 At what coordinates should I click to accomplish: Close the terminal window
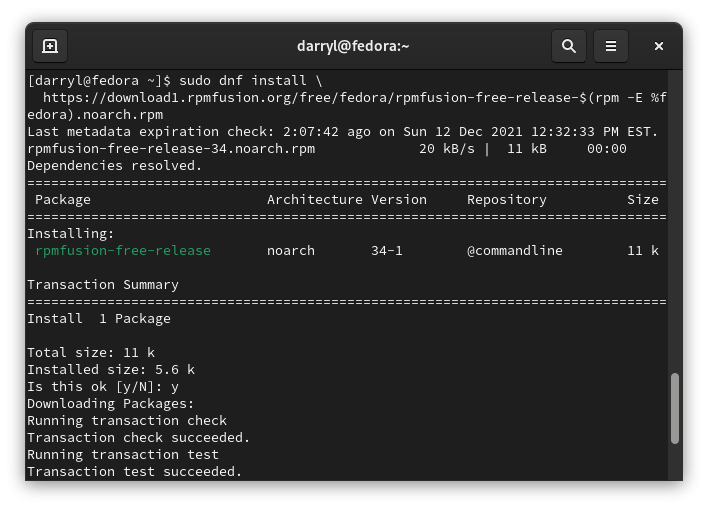pos(659,46)
